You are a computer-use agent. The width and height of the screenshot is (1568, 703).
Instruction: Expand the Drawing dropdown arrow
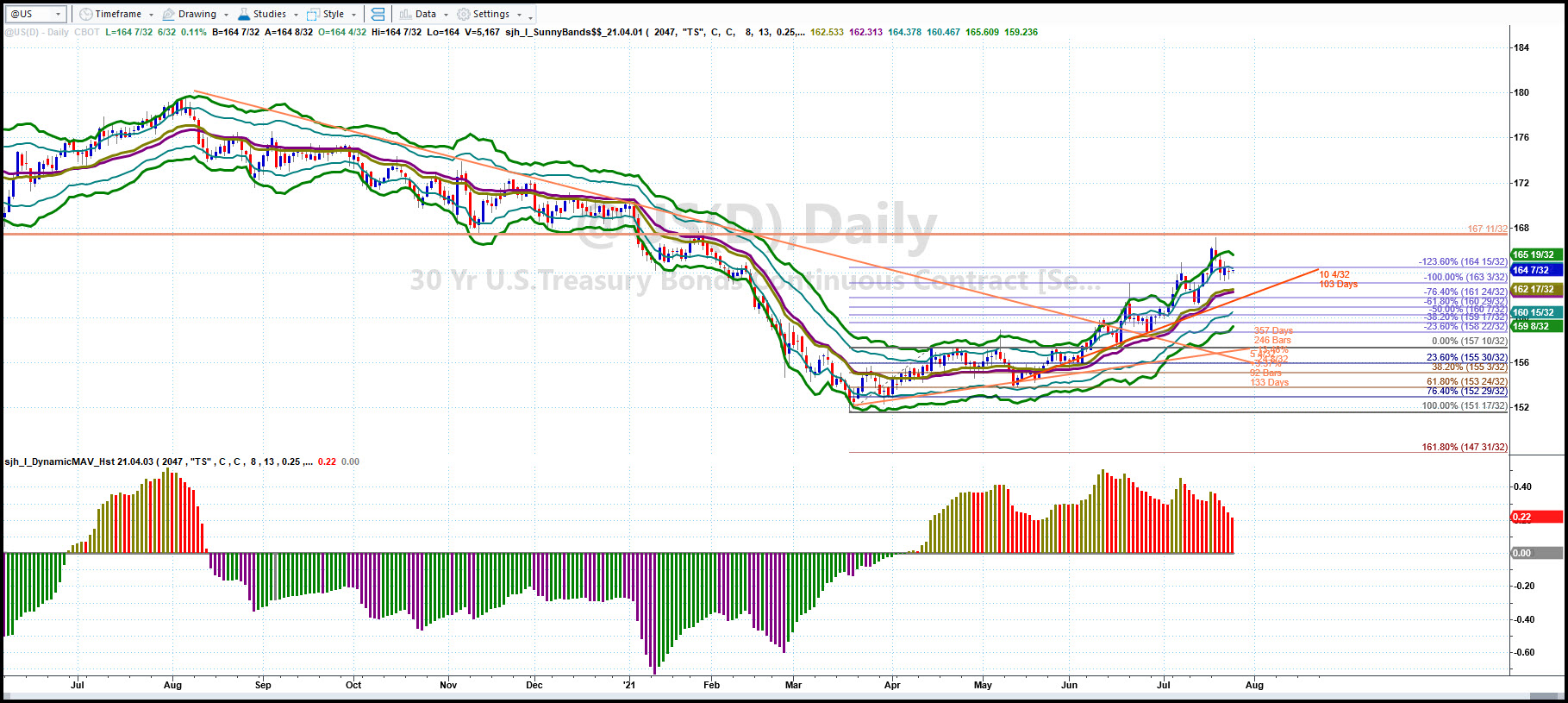pos(226,15)
